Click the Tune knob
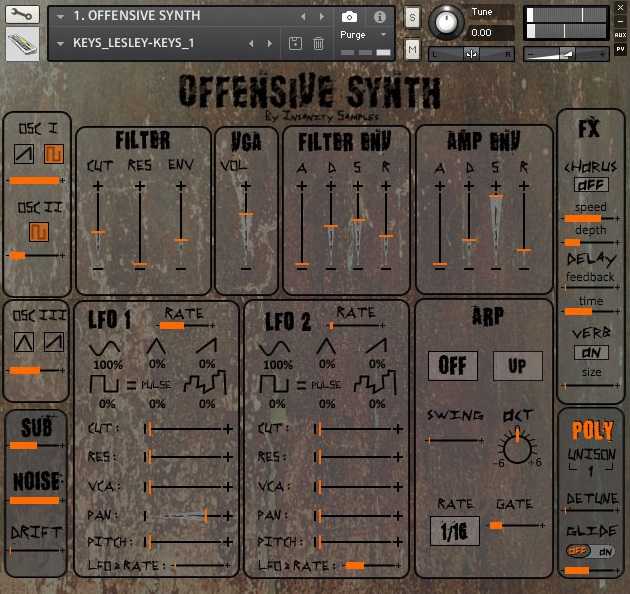Viewport: 630px width, 594px height. click(x=446, y=22)
